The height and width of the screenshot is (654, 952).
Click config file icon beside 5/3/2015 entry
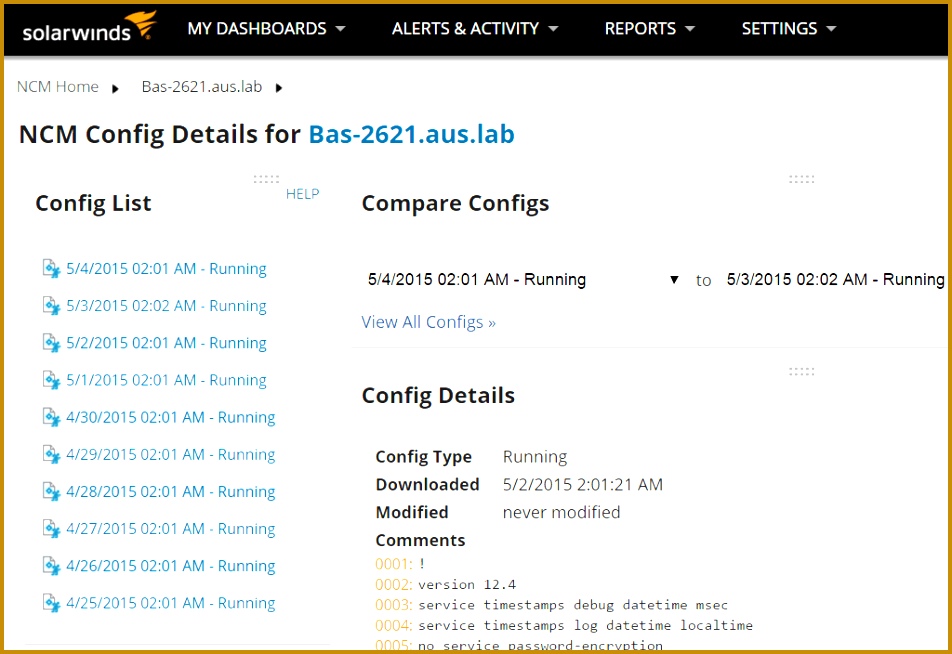click(x=51, y=305)
